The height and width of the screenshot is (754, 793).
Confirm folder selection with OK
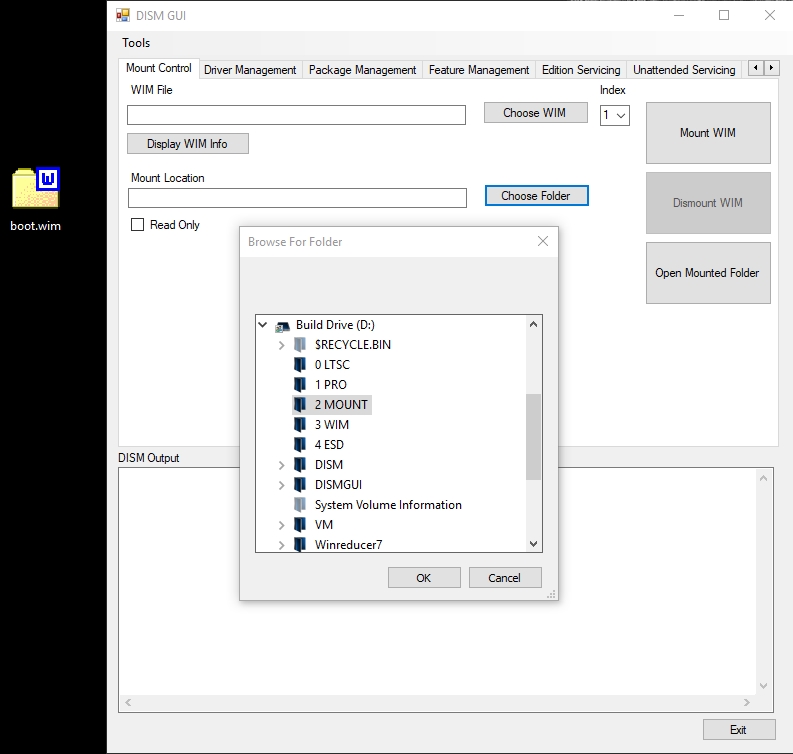click(x=424, y=578)
